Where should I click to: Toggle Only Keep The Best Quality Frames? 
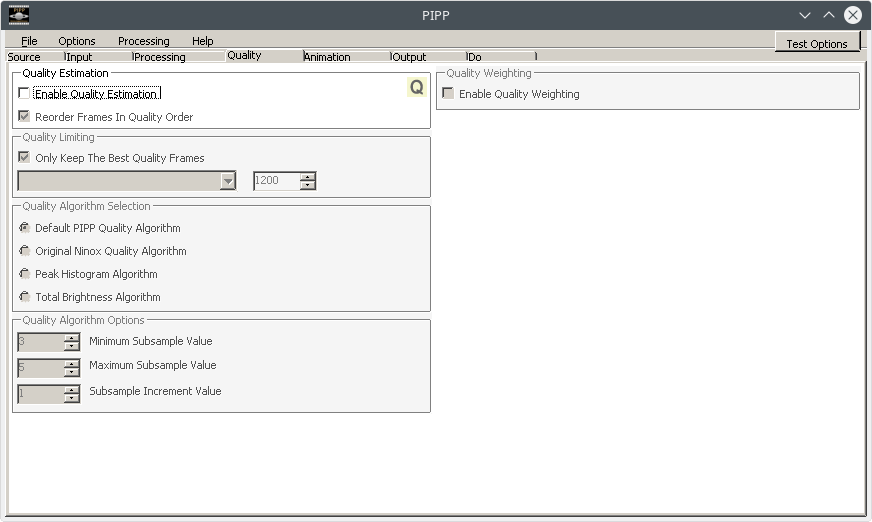tap(24, 157)
